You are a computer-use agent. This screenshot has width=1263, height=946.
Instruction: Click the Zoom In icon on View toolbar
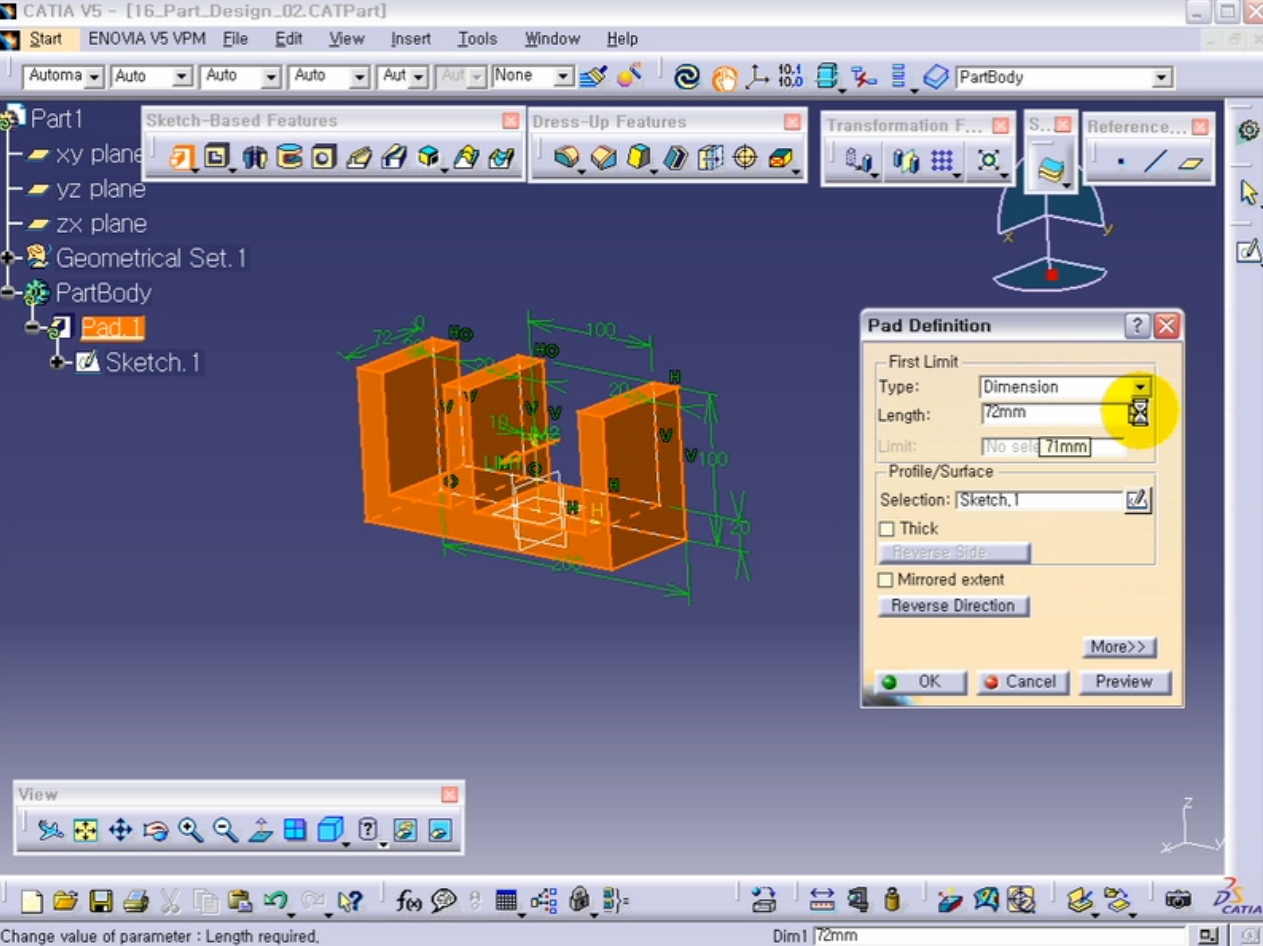[190, 829]
